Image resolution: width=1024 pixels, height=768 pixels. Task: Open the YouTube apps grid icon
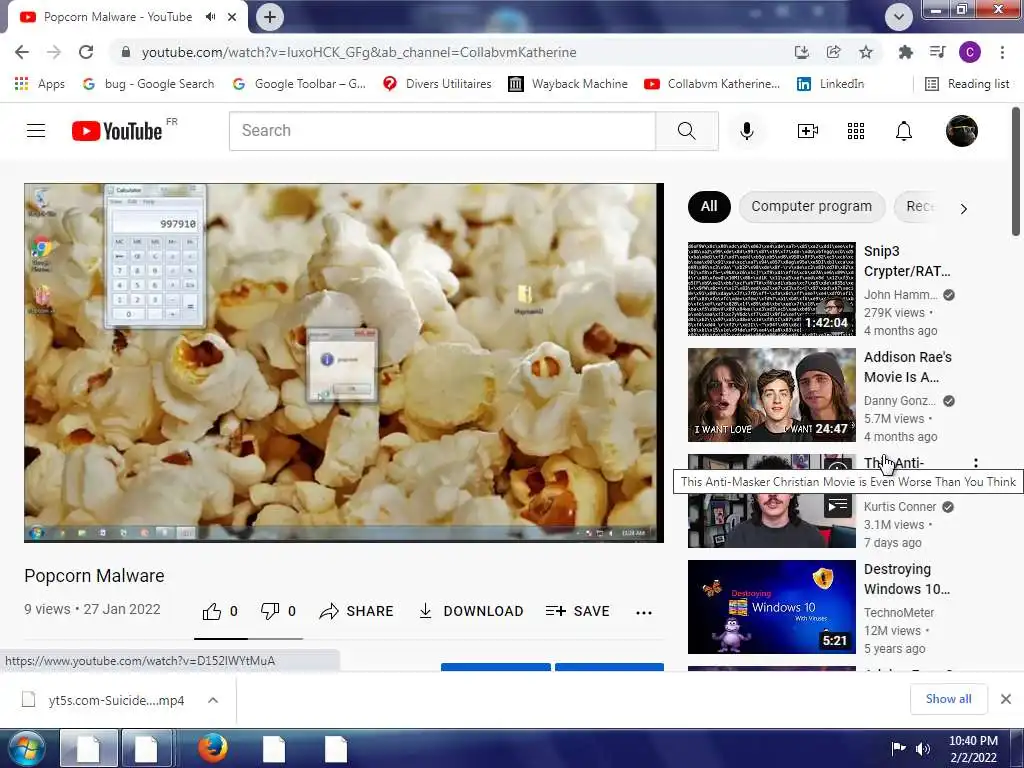[x=856, y=131]
